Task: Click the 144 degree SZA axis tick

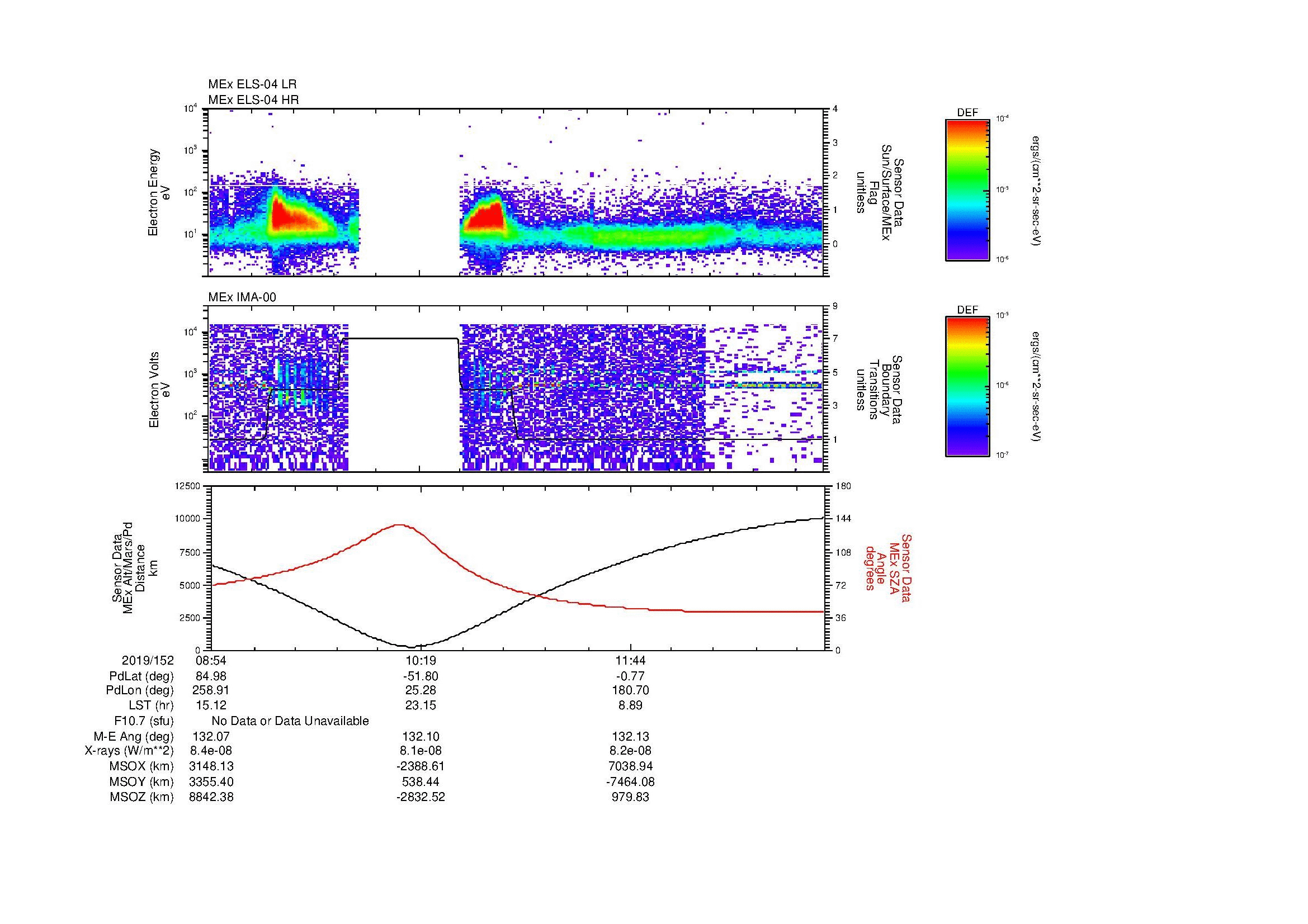Action: [x=843, y=519]
